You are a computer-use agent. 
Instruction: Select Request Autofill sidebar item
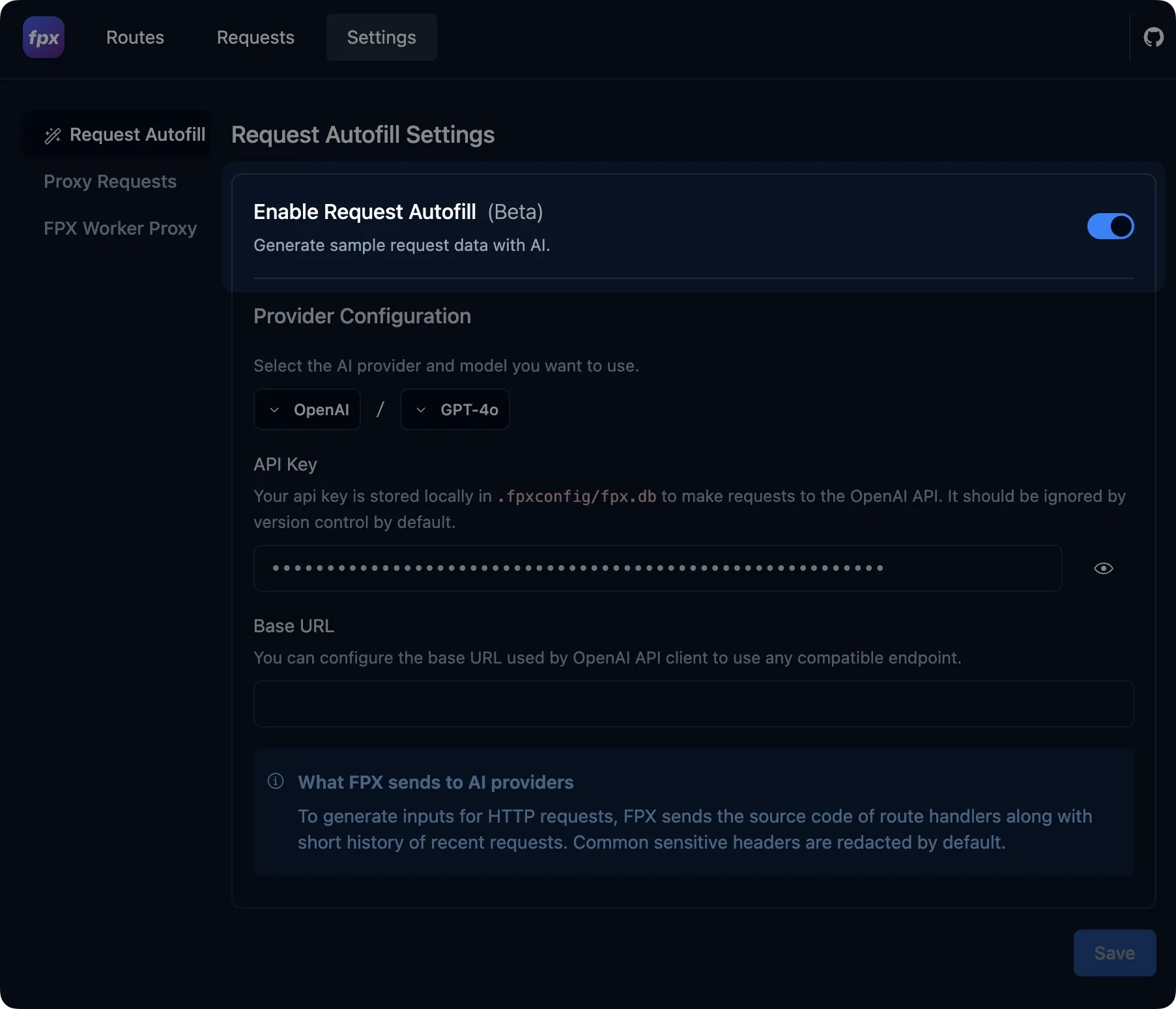click(117, 134)
